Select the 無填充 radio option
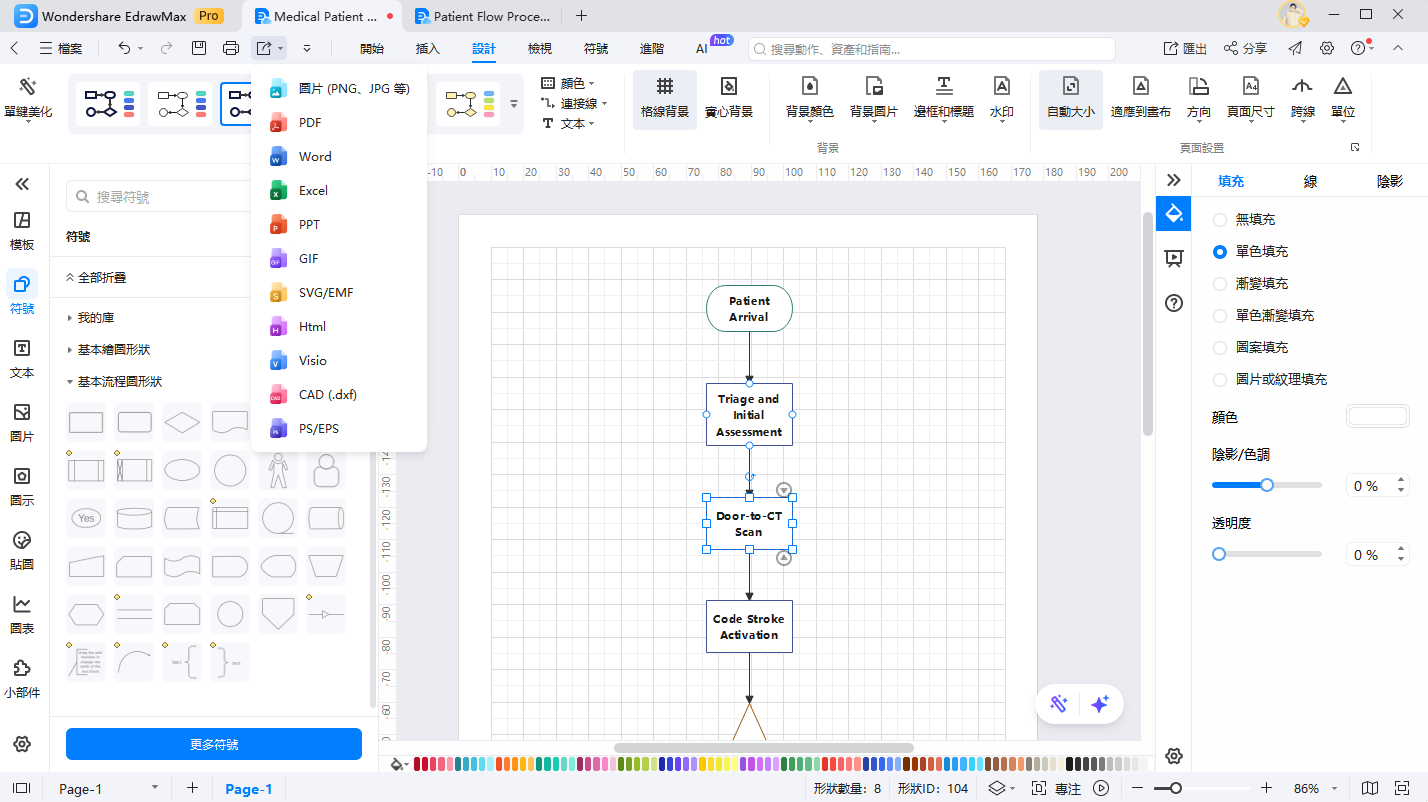1428x802 pixels. coord(1220,220)
